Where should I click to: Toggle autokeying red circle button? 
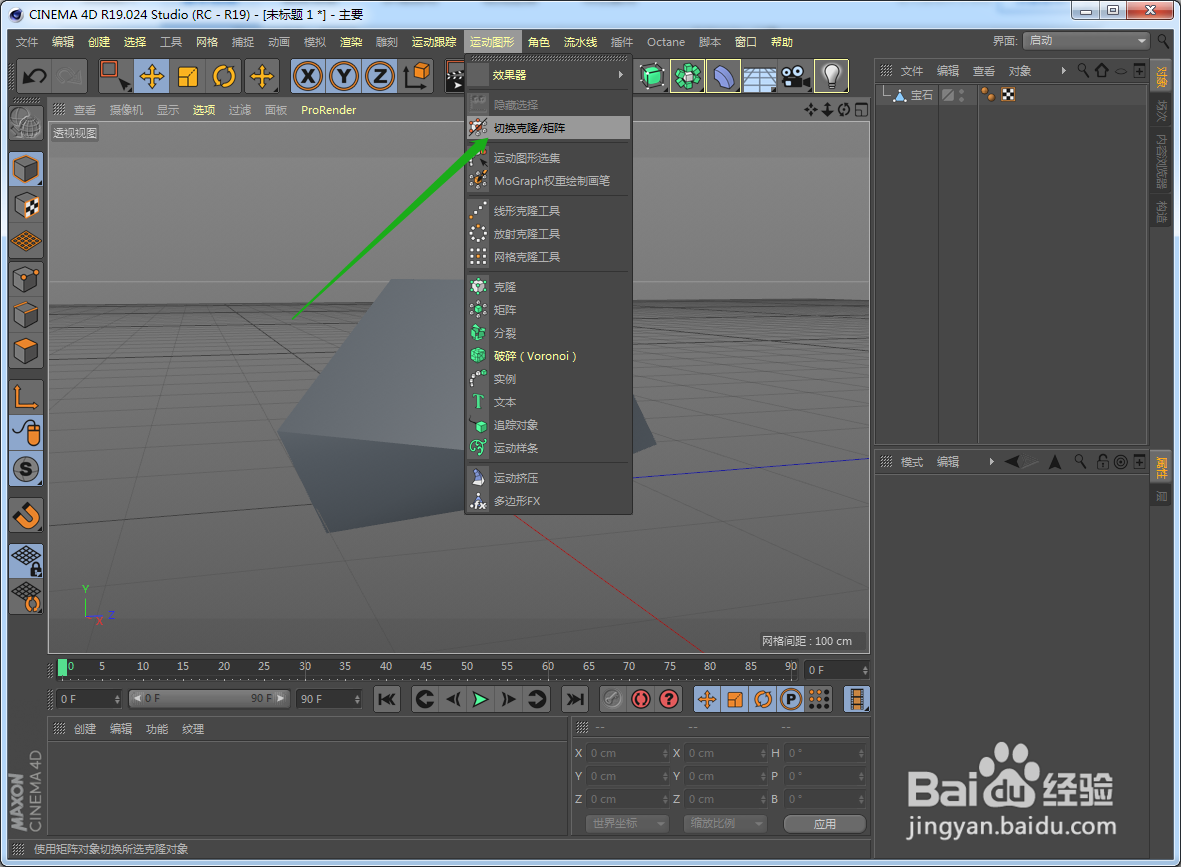[x=640, y=699]
